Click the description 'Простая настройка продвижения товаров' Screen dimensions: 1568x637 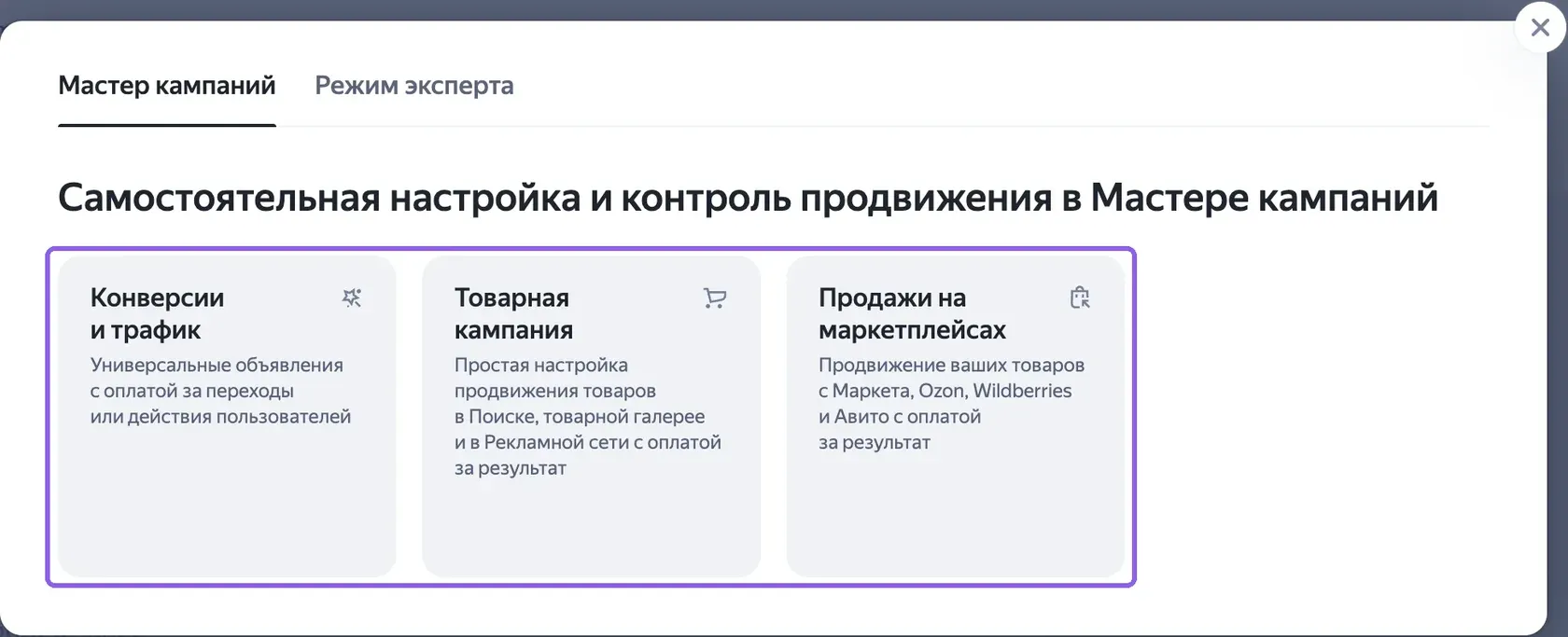point(555,378)
